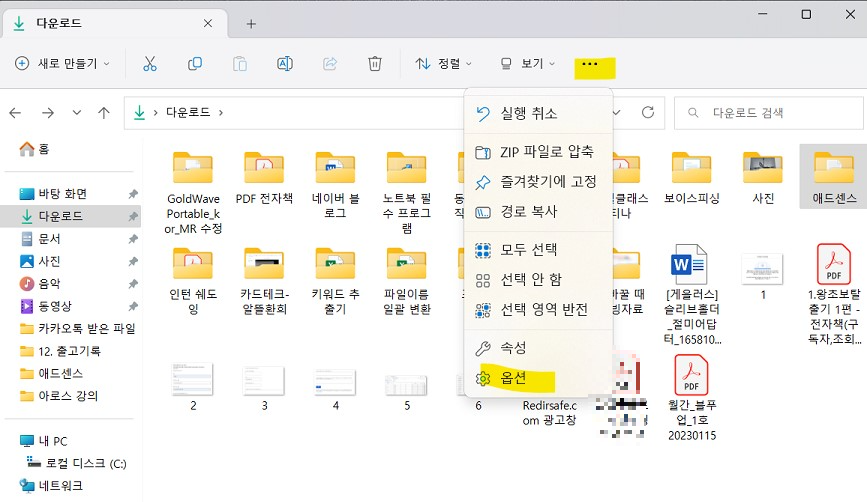Select the 1.왕초보탈출기 PDF file
This screenshot has width=867, height=502.
(834, 295)
